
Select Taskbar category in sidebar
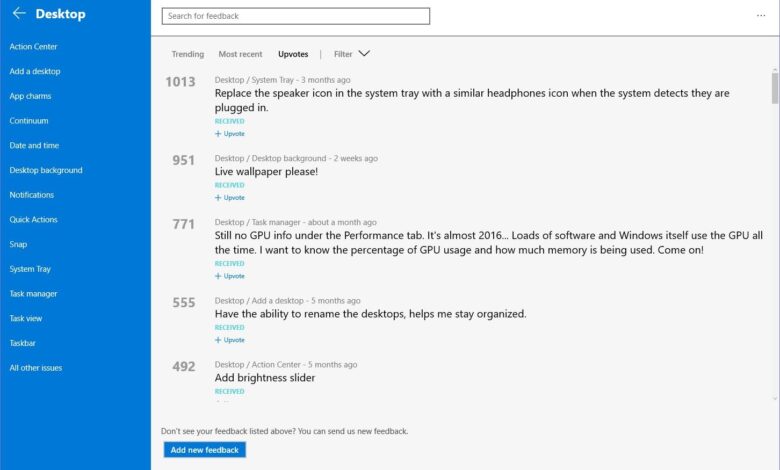(23, 343)
